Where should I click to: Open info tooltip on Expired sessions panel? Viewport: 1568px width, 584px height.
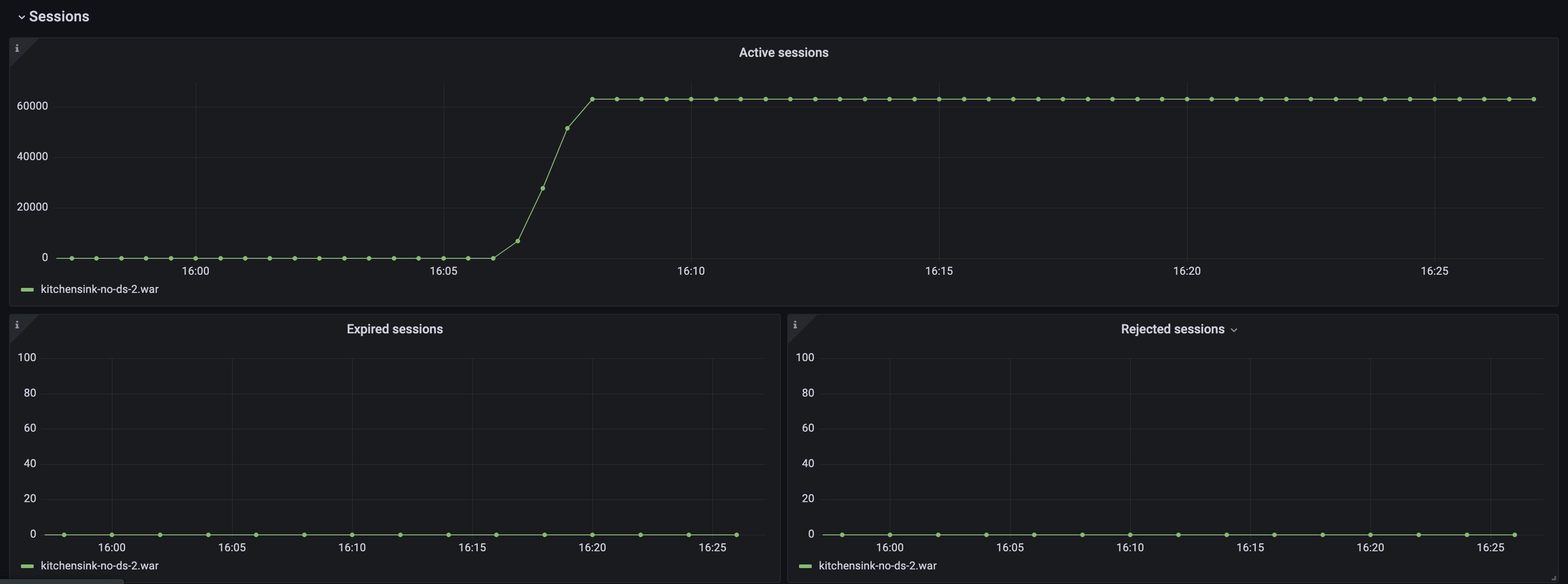click(18, 324)
